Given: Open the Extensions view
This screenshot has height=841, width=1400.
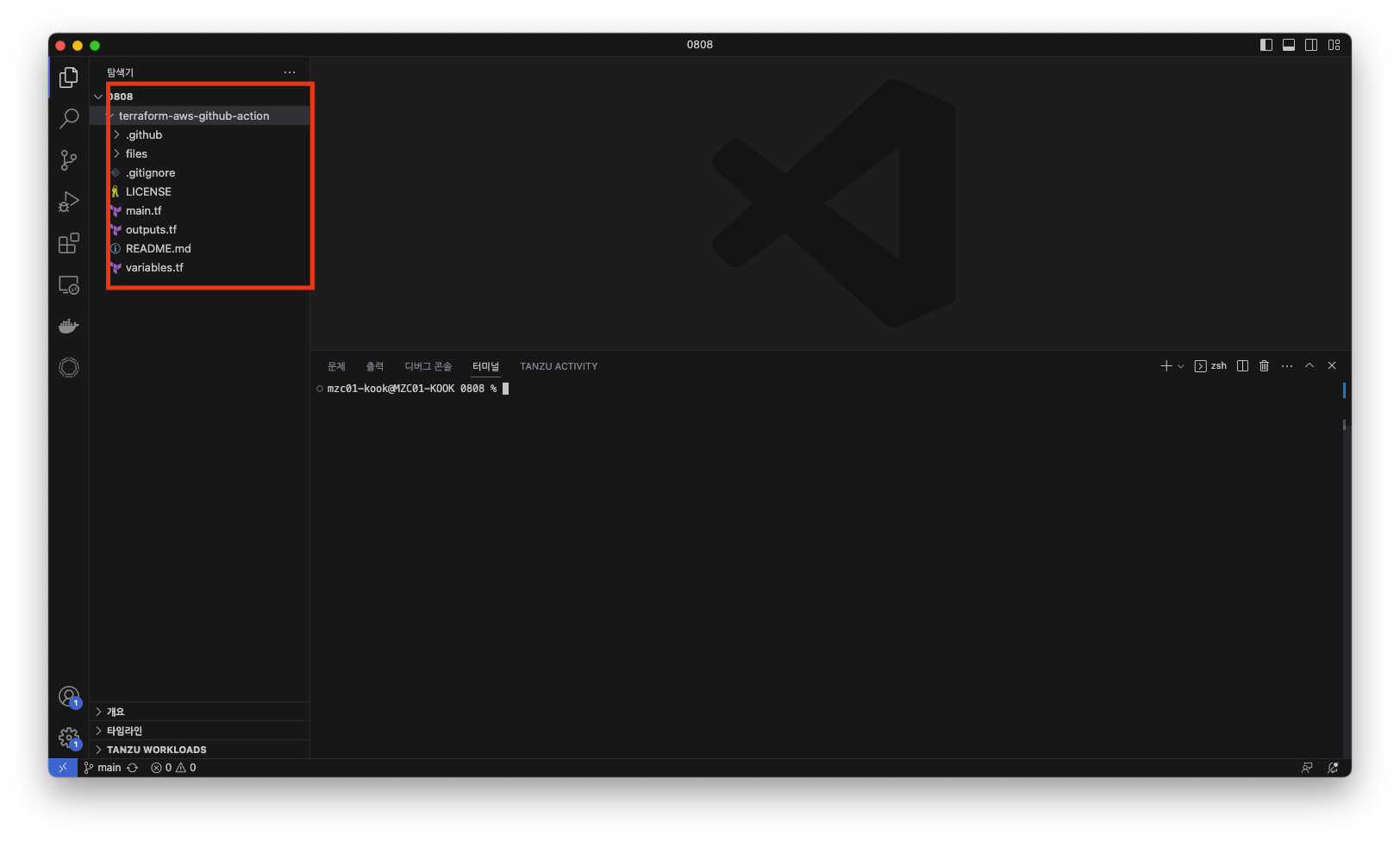Looking at the screenshot, I should coord(69,243).
